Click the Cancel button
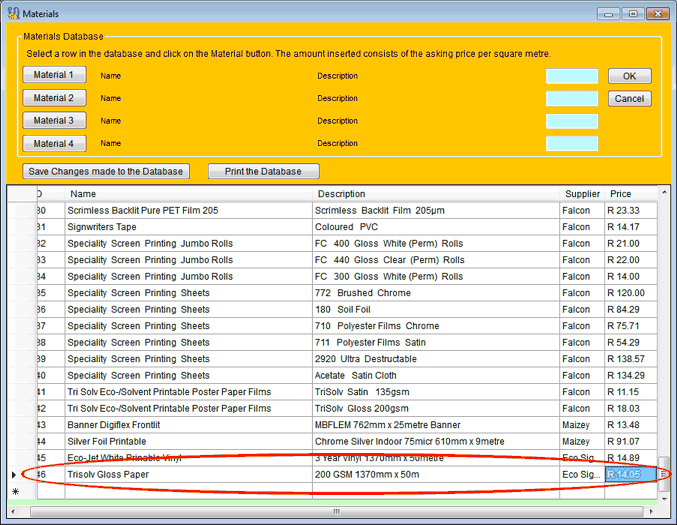This screenshot has height=525, width=677. pyautogui.click(x=629, y=99)
